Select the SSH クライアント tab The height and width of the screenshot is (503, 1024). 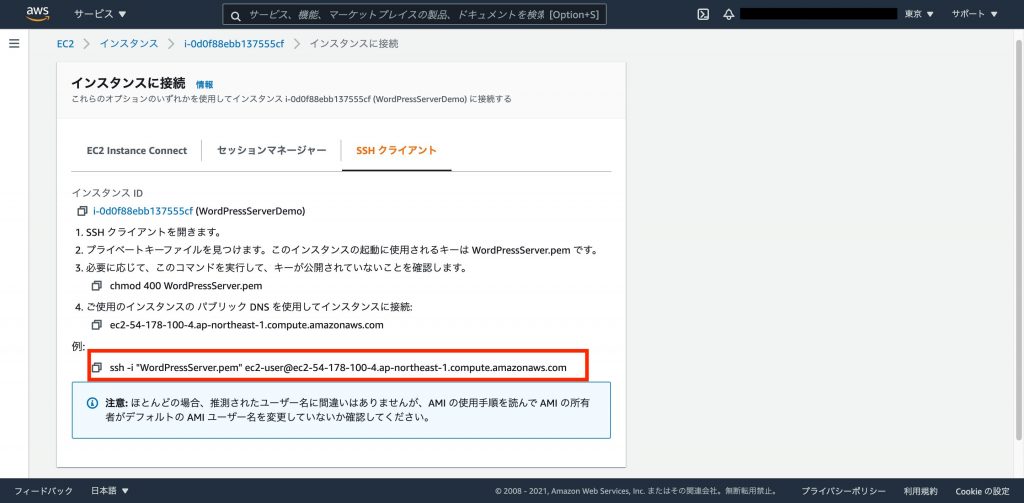click(x=396, y=150)
